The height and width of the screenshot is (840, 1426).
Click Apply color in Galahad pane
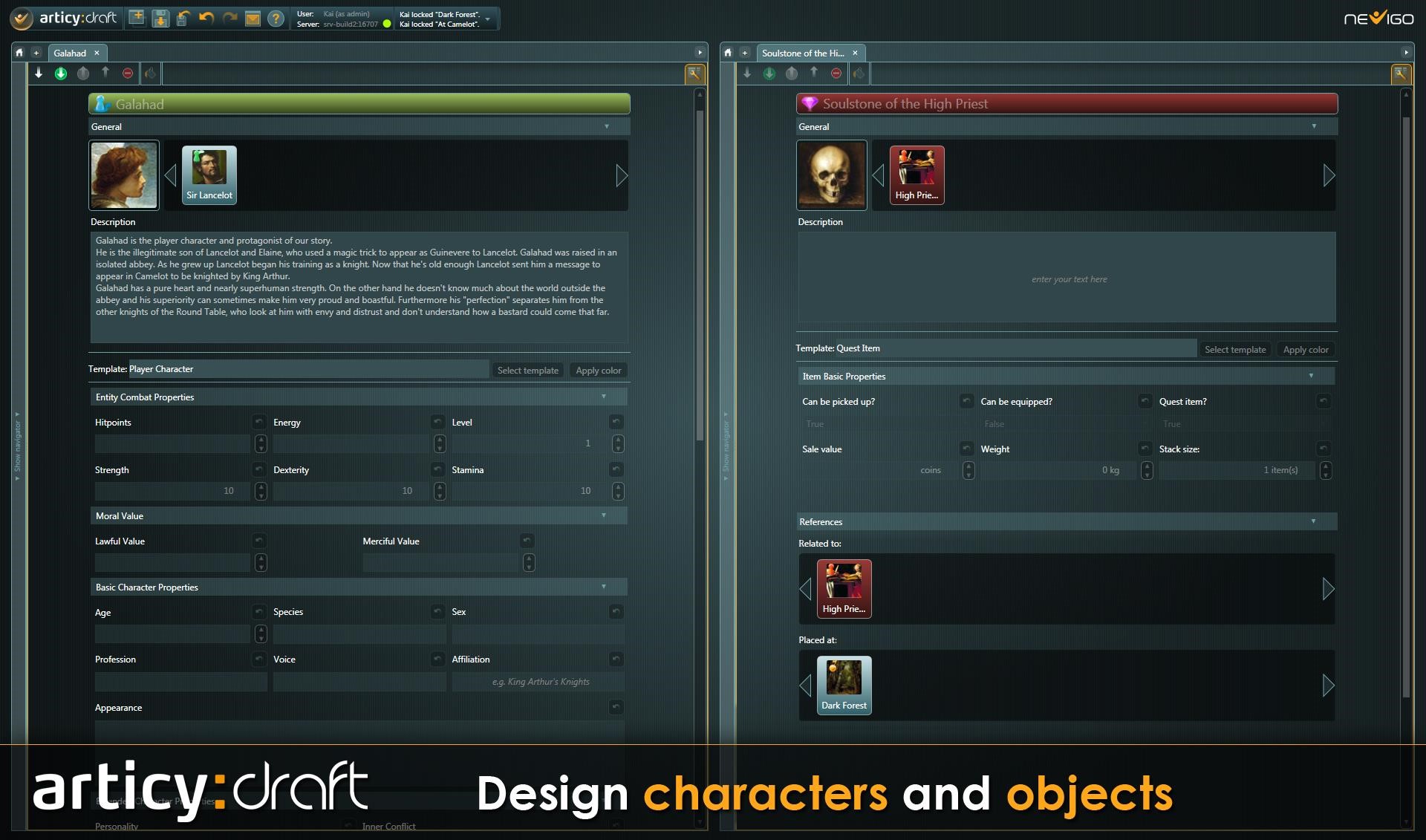(599, 370)
